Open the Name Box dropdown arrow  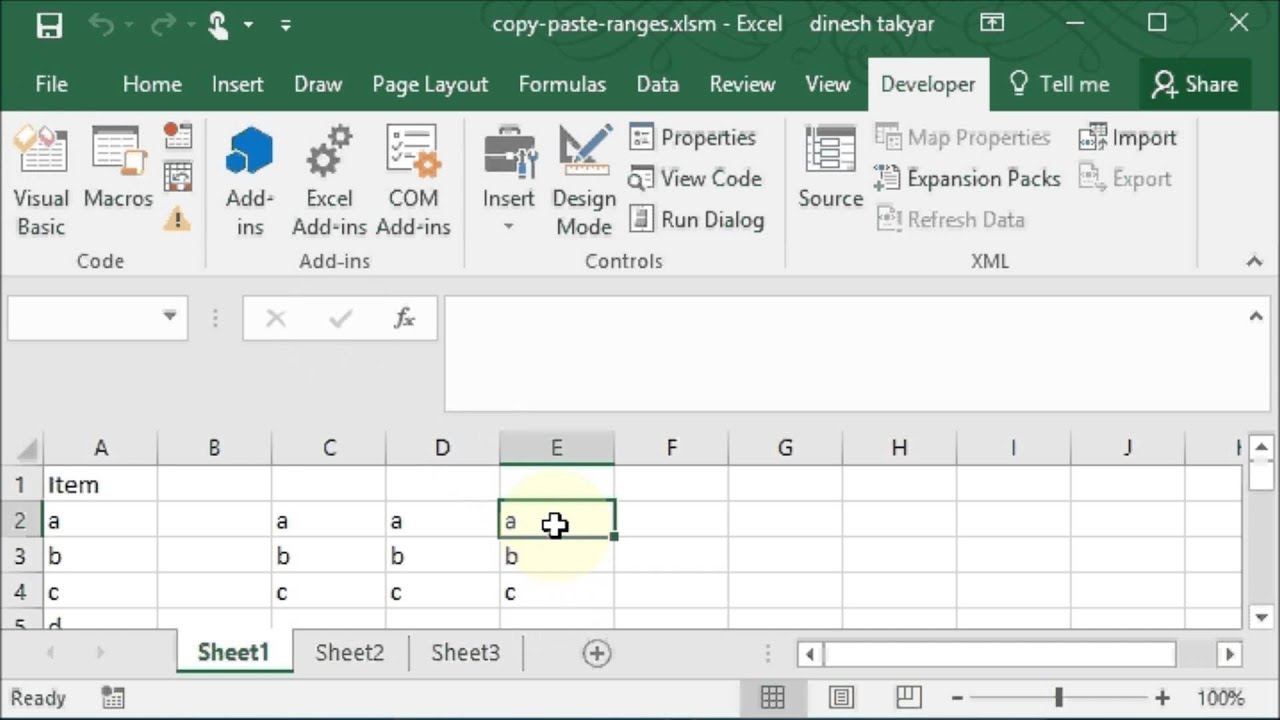tap(169, 317)
